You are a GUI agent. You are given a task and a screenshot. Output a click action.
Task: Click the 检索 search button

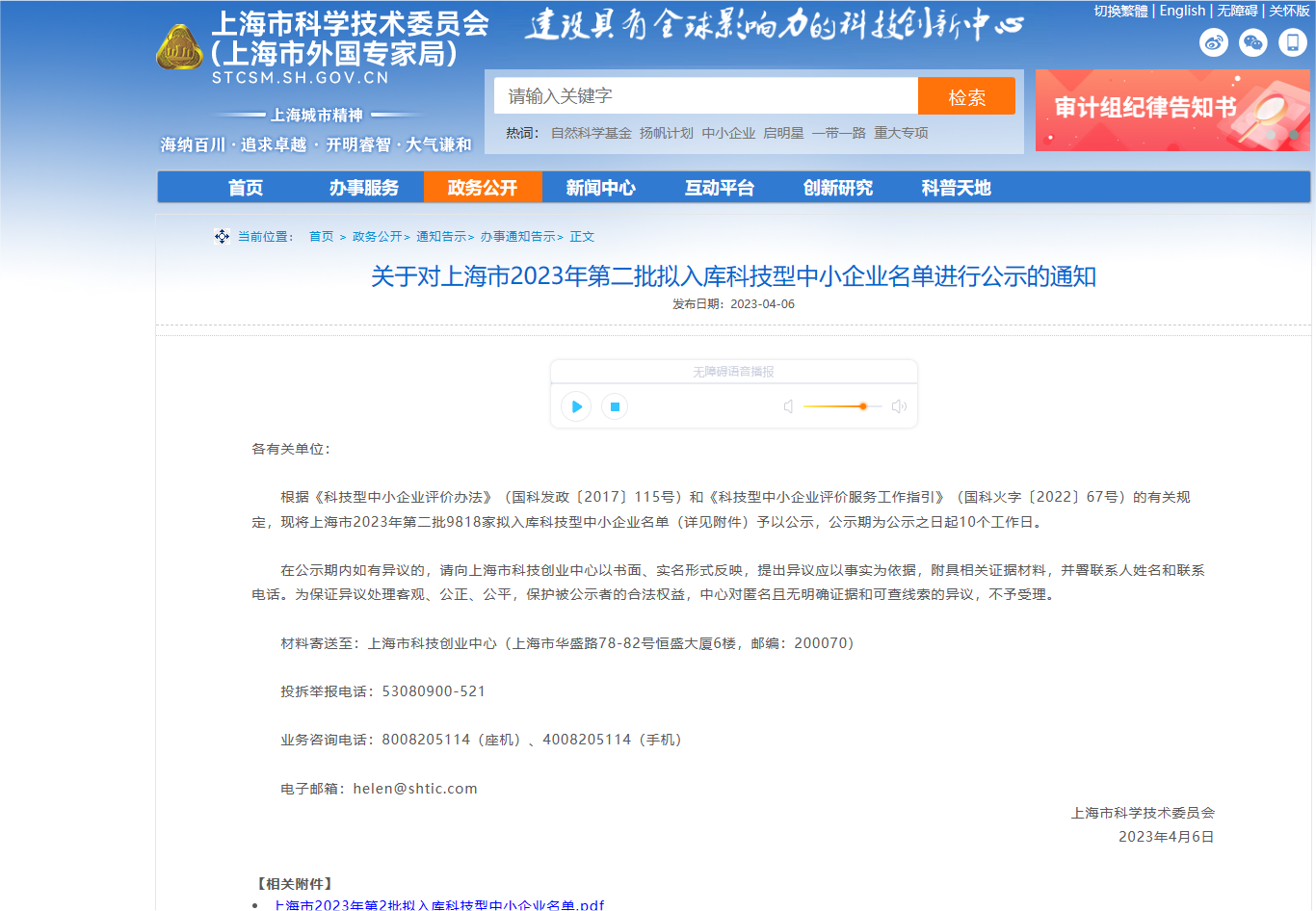coord(966,95)
